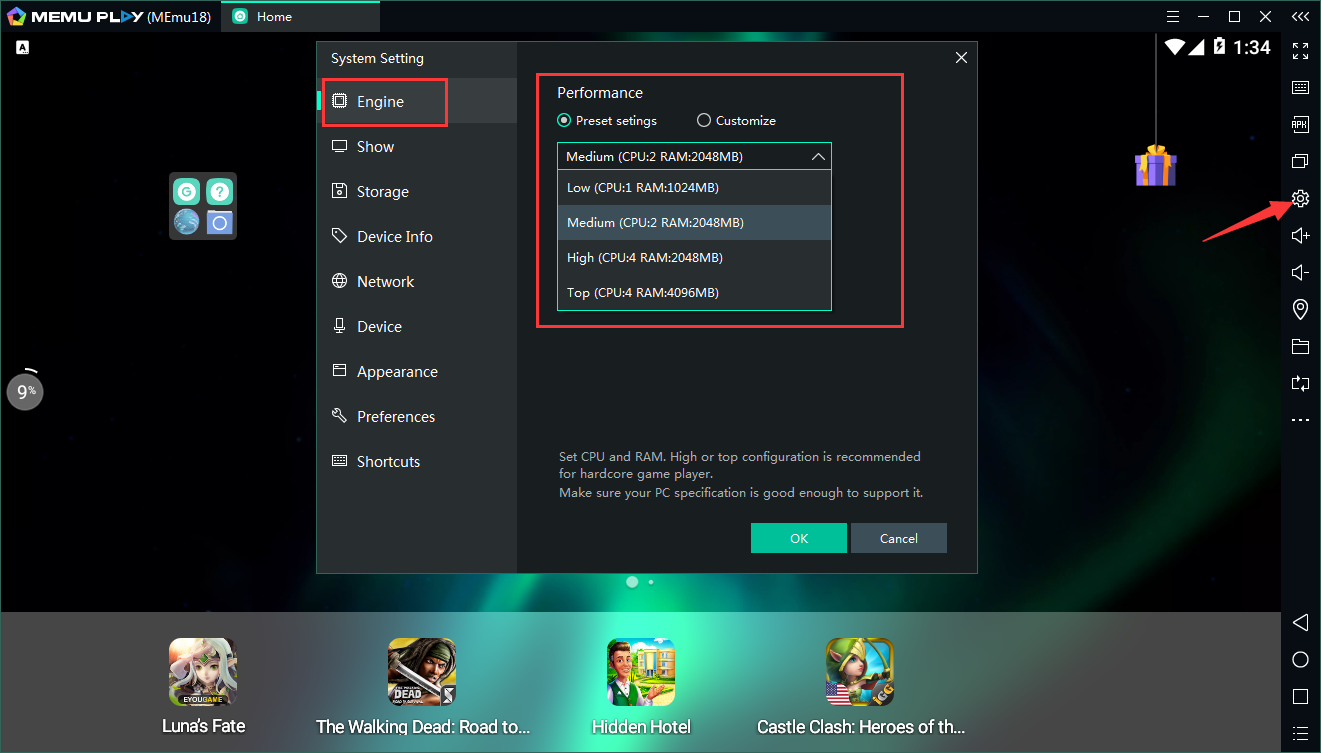Click the settings gear icon in sidebar

point(1300,198)
